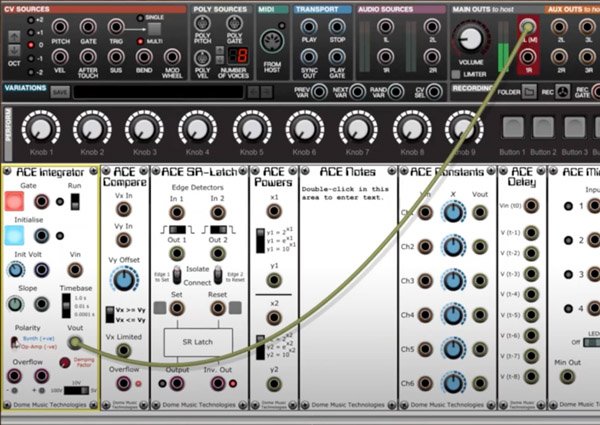Screen dimensions: 600x425
Task: Click the VEL CV source jack
Action: (x=60, y=57)
